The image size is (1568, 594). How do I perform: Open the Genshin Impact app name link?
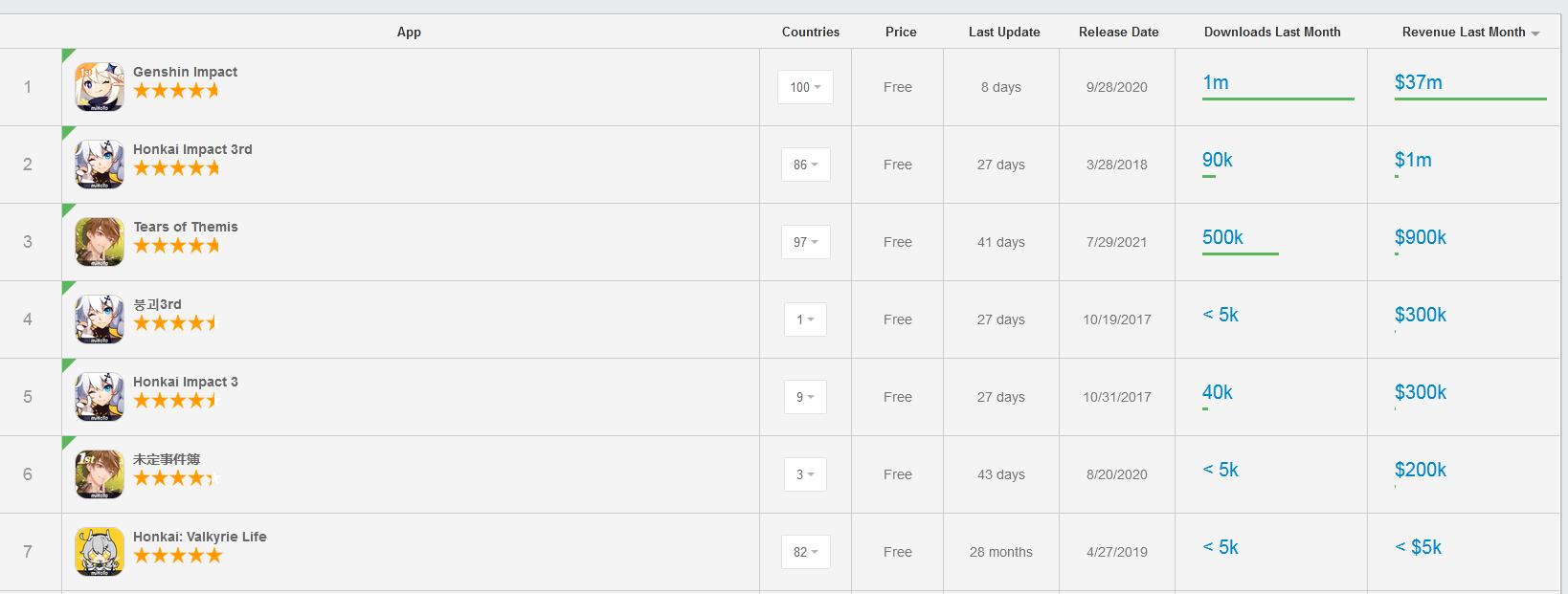(185, 72)
